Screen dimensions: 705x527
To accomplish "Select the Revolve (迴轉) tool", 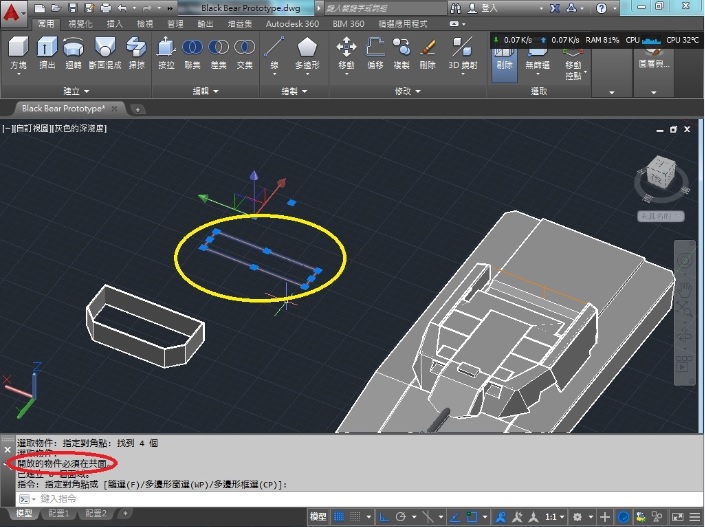I will [73, 54].
